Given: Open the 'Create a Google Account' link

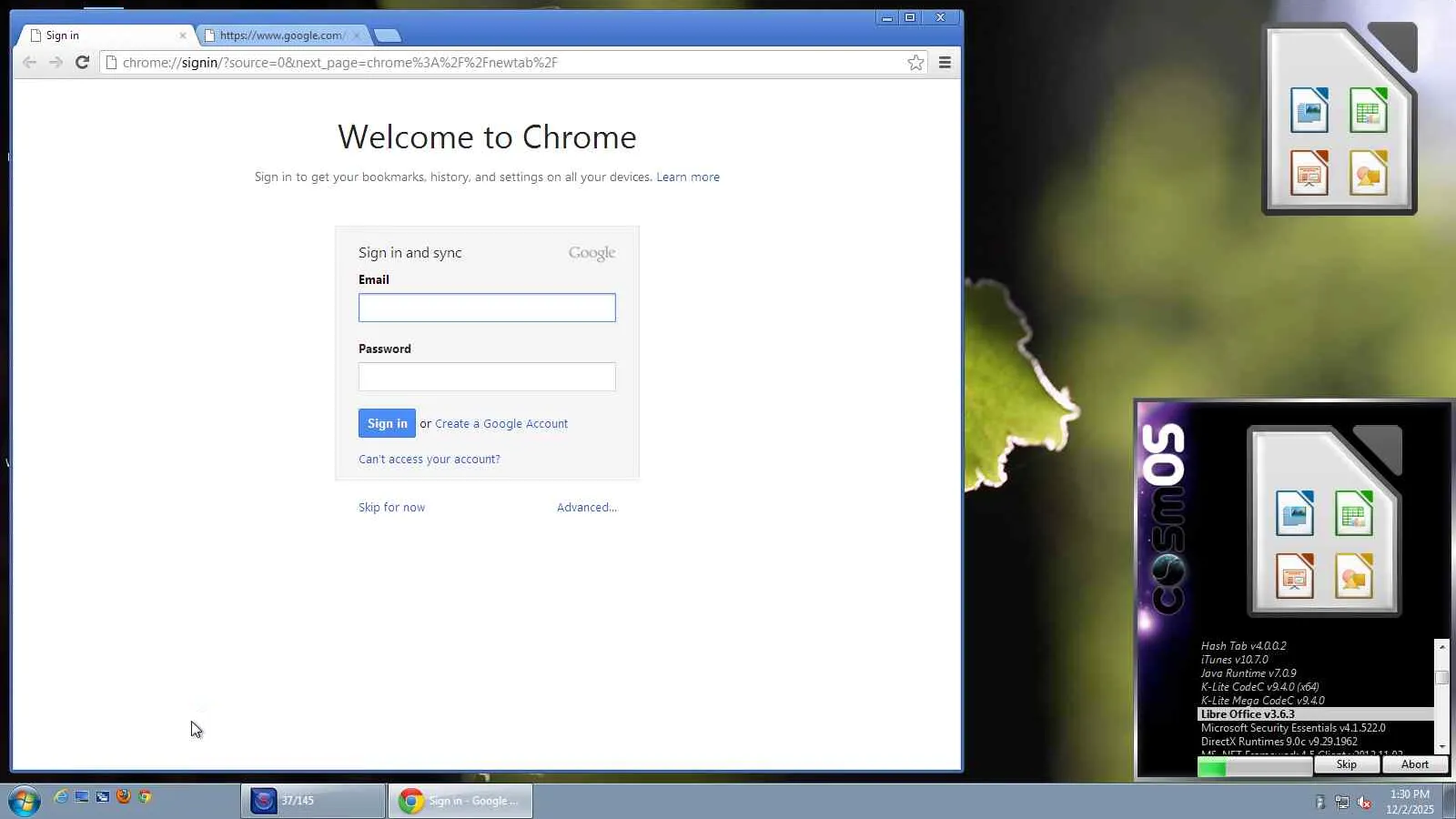Looking at the screenshot, I should 501,423.
